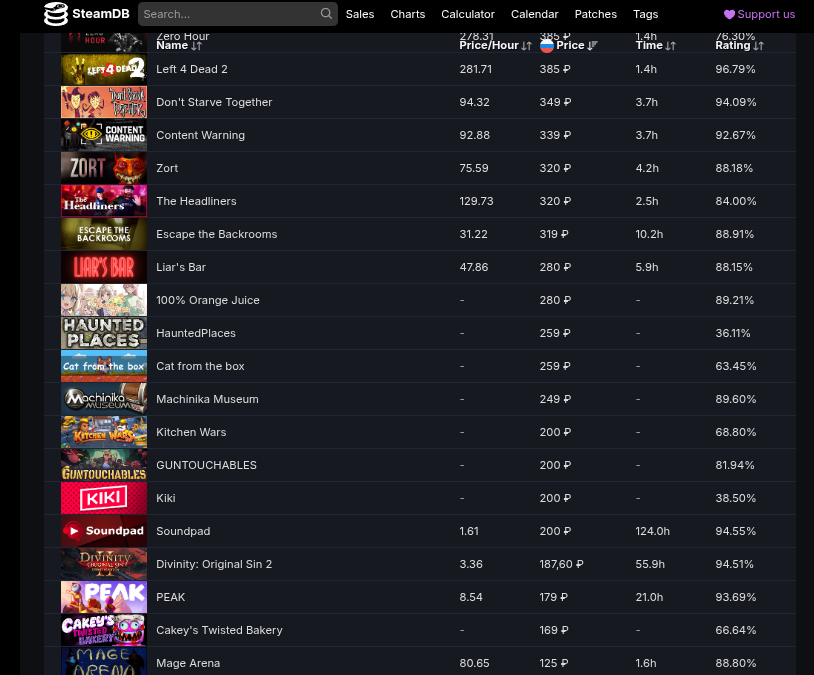Click the Mage Arena name link
814x675 pixels.
click(x=188, y=663)
